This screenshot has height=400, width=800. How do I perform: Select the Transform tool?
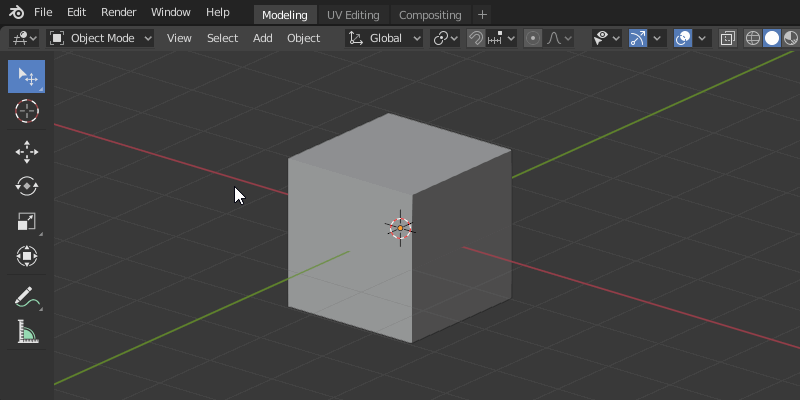tap(27, 256)
